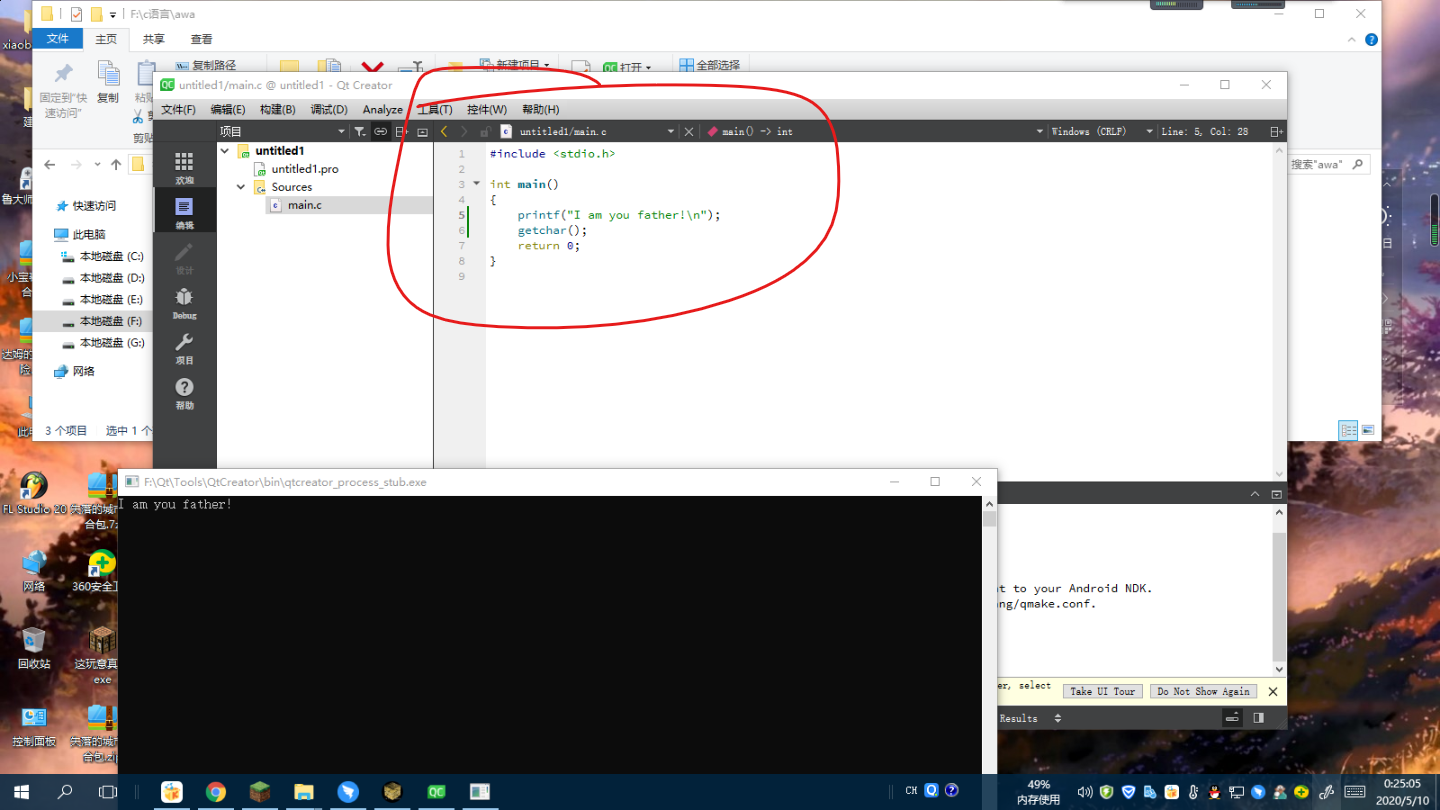Select 本地磁盘 (C:) in Explorer
This screenshot has width=1440, height=810.
pyautogui.click(x=103, y=256)
